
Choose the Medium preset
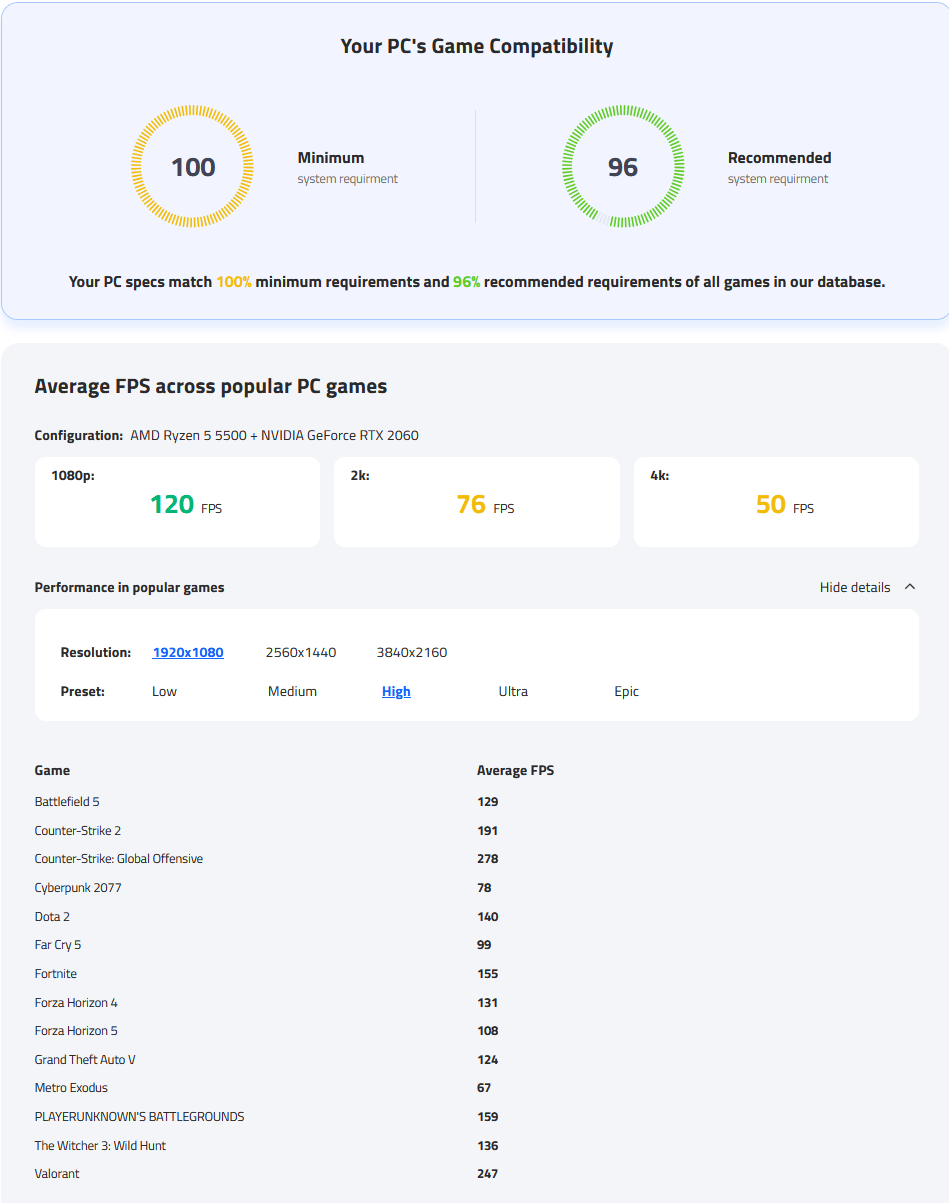pyautogui.click(x=292, y=691)
